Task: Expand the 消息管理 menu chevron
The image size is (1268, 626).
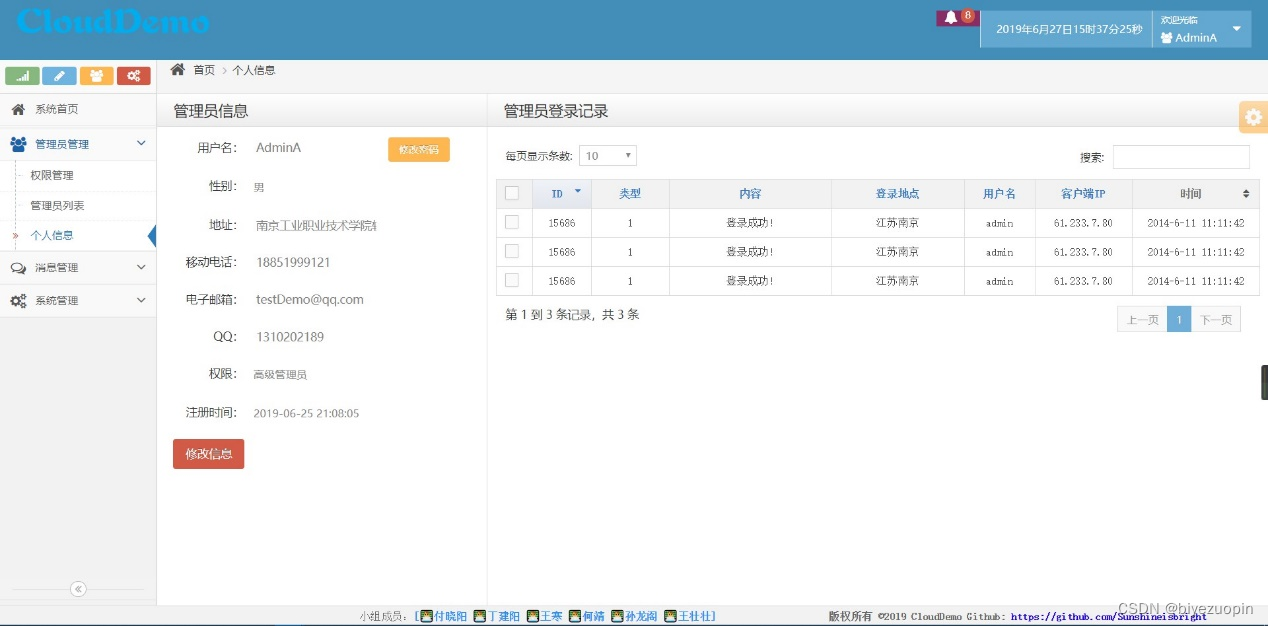Action: pyautogui.click(x=141, y=268)
